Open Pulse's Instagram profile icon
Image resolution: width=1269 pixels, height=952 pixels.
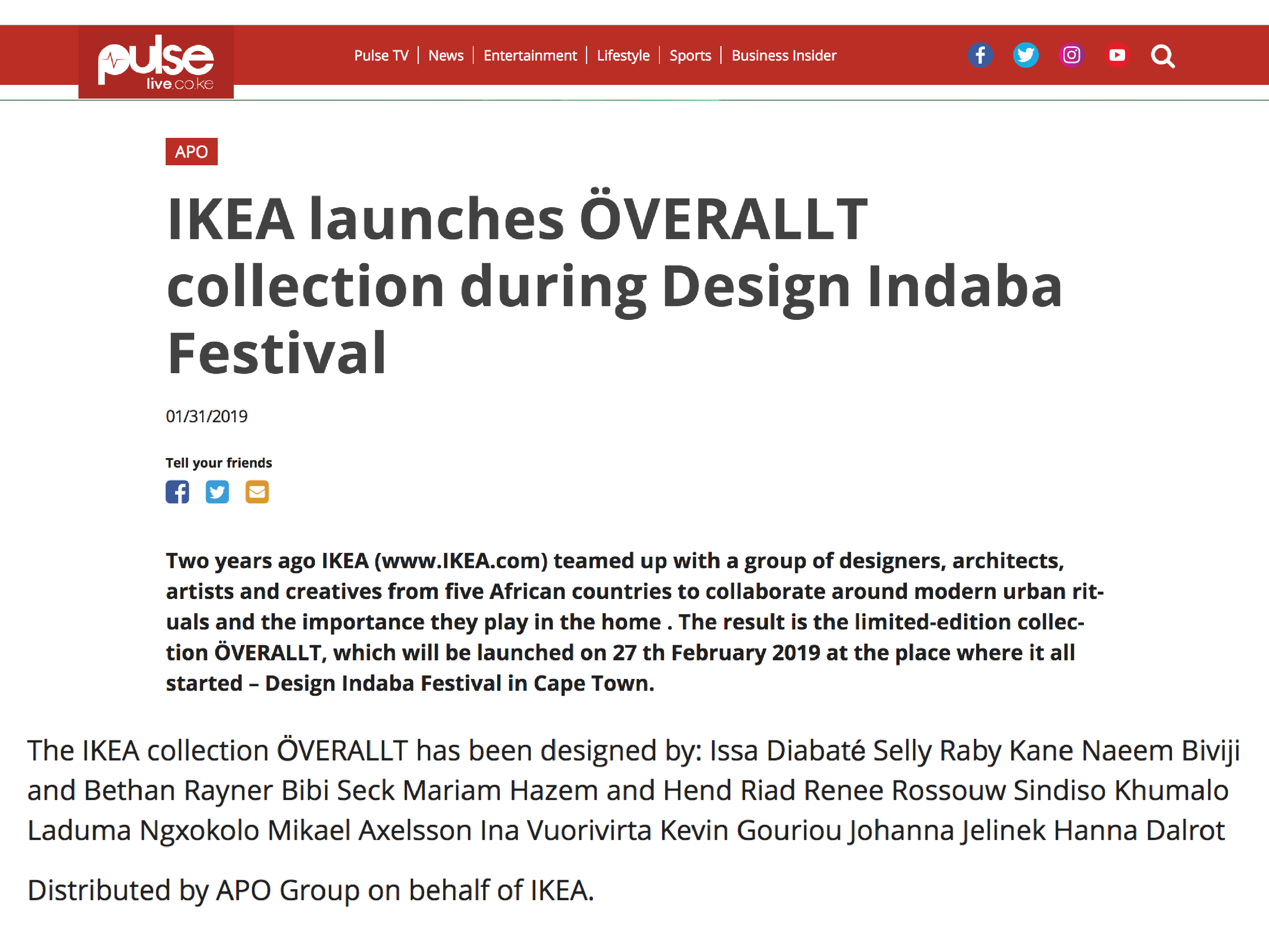(x=1071, y=56)
